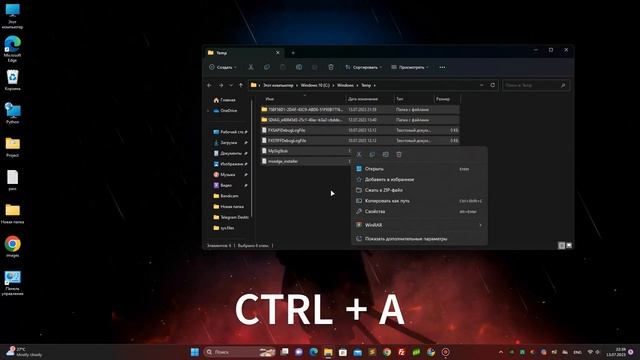Open FileZilla from the taskbar

[402, 352]
